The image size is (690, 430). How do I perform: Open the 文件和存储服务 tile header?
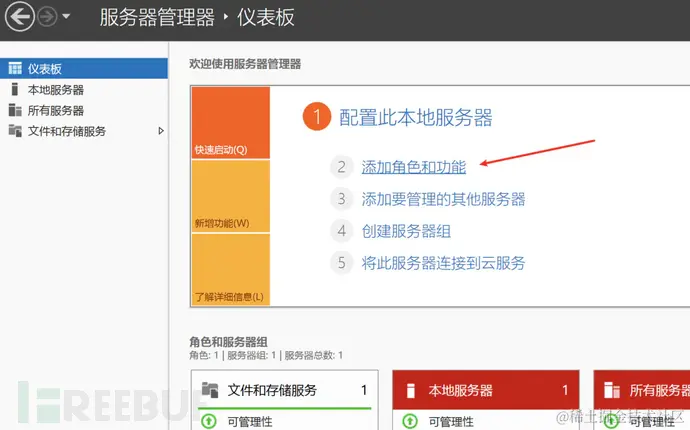coord(285,390)
